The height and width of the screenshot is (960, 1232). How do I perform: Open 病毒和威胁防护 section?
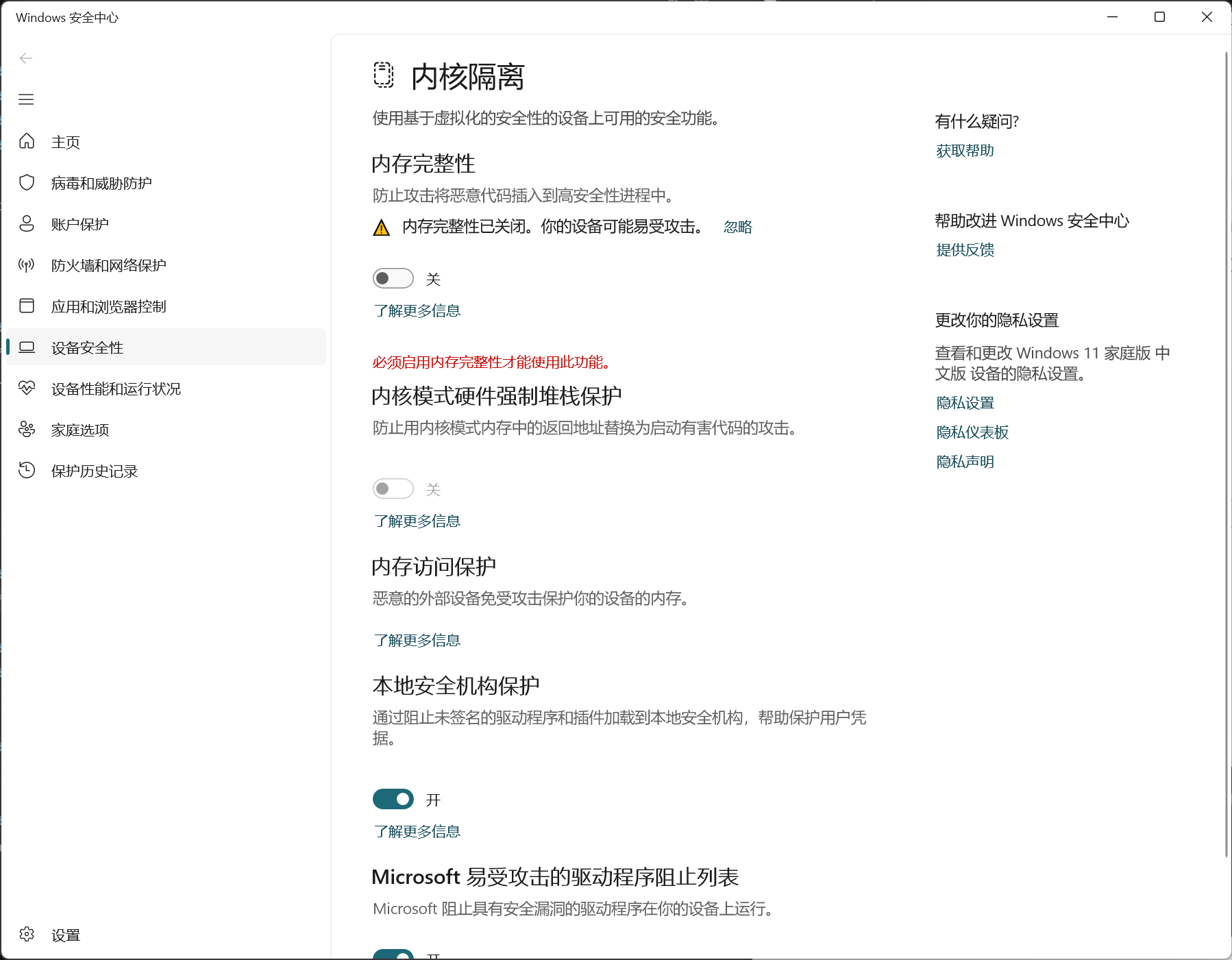[x=166, y=183]
